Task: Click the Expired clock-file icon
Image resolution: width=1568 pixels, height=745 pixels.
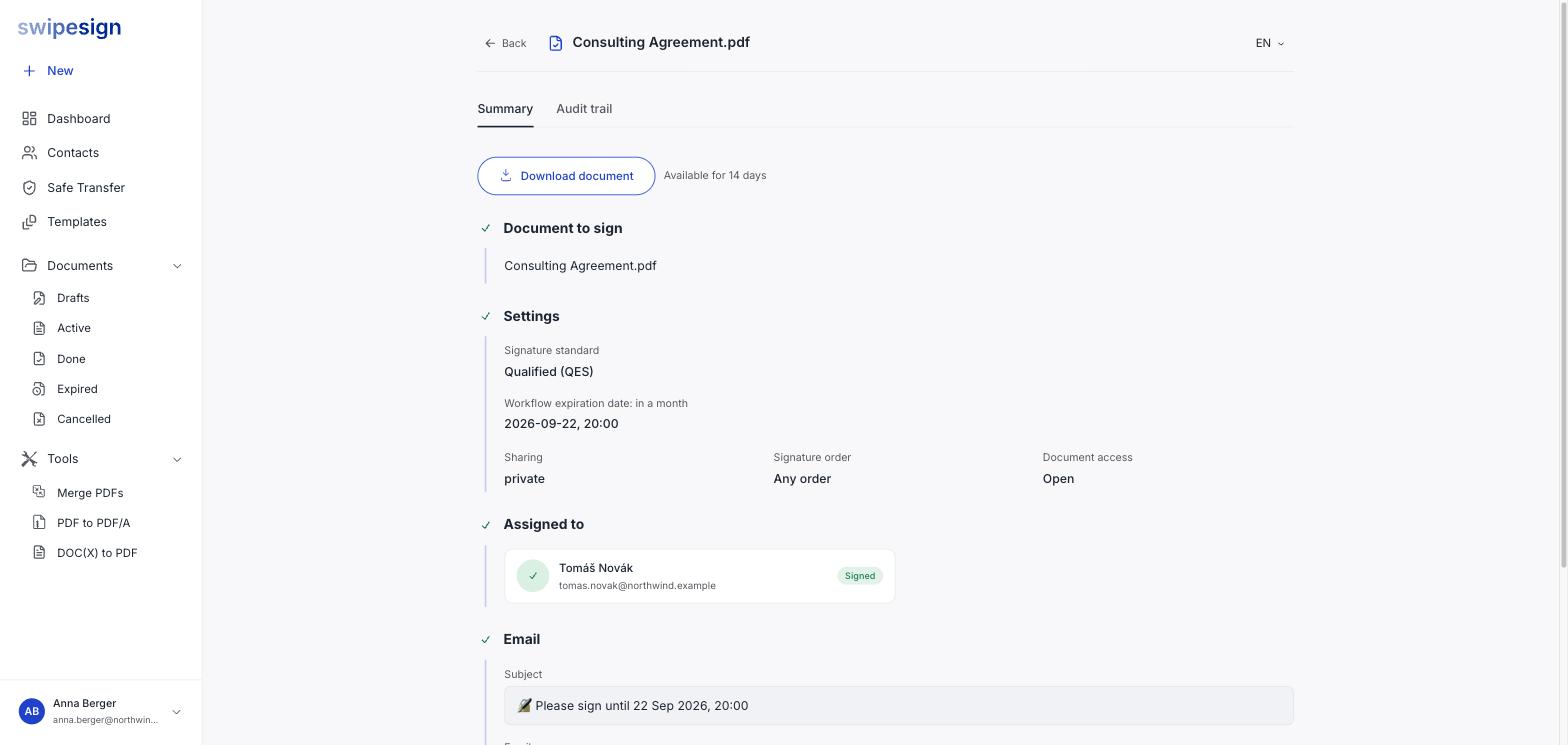Action: [x=39, y=389]
